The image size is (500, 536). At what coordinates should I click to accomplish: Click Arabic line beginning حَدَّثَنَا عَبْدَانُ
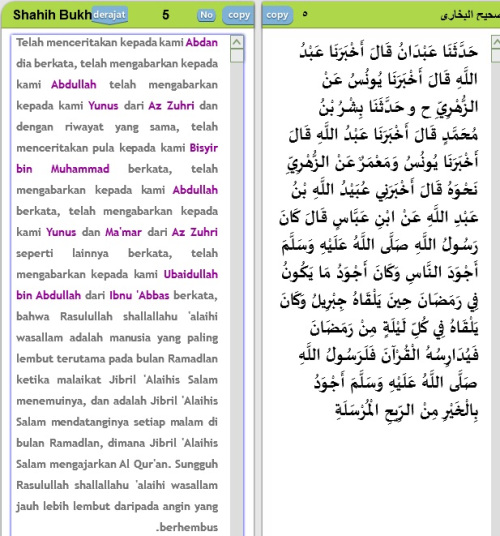[388, 52]
